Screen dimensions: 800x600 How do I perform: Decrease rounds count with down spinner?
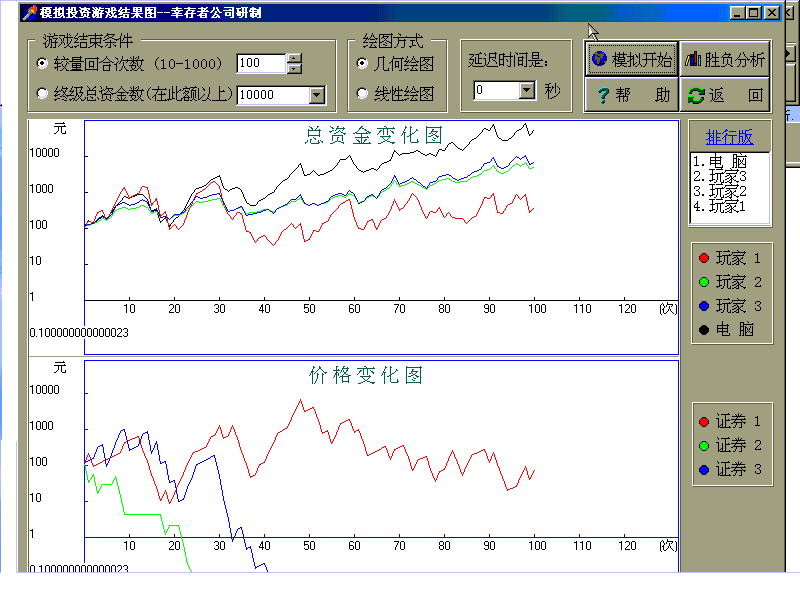(x=294, y=68)
